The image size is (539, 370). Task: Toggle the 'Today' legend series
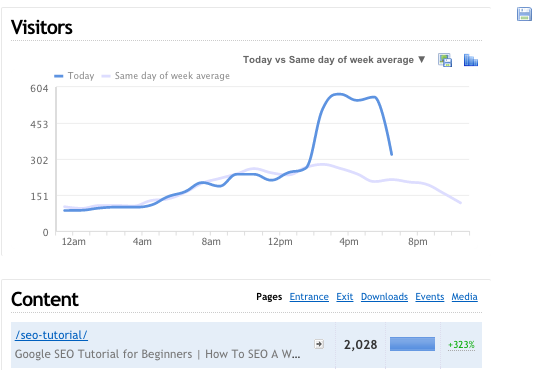click(74, 76)
